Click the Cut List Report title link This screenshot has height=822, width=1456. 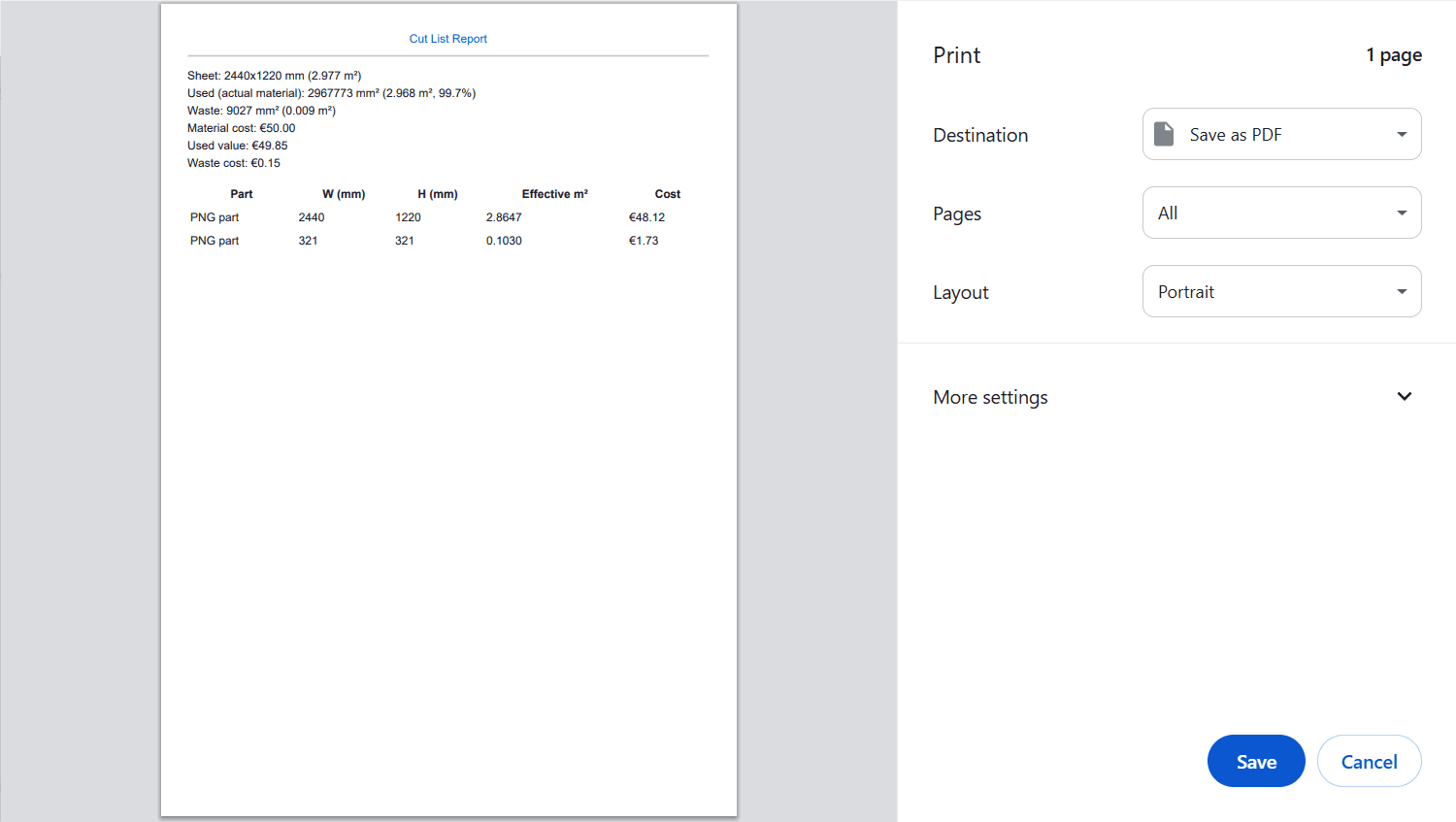[x=447, y=39]
